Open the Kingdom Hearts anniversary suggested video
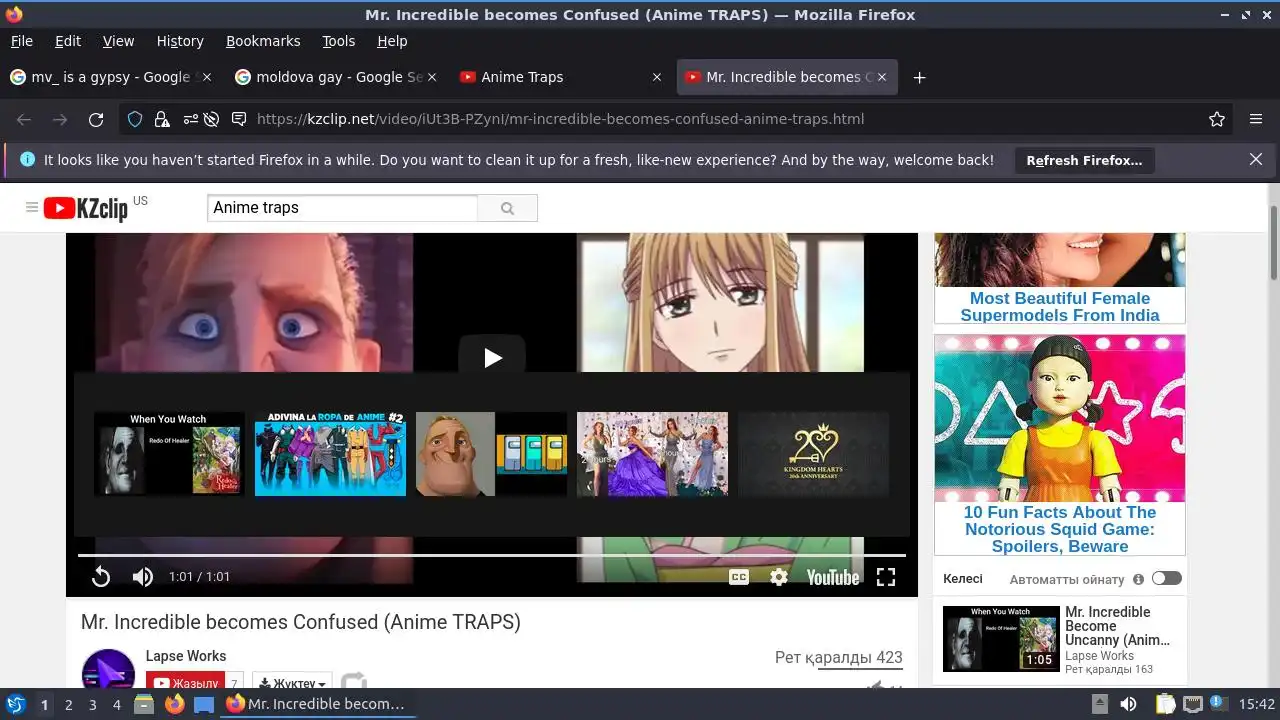 point(813,454)
